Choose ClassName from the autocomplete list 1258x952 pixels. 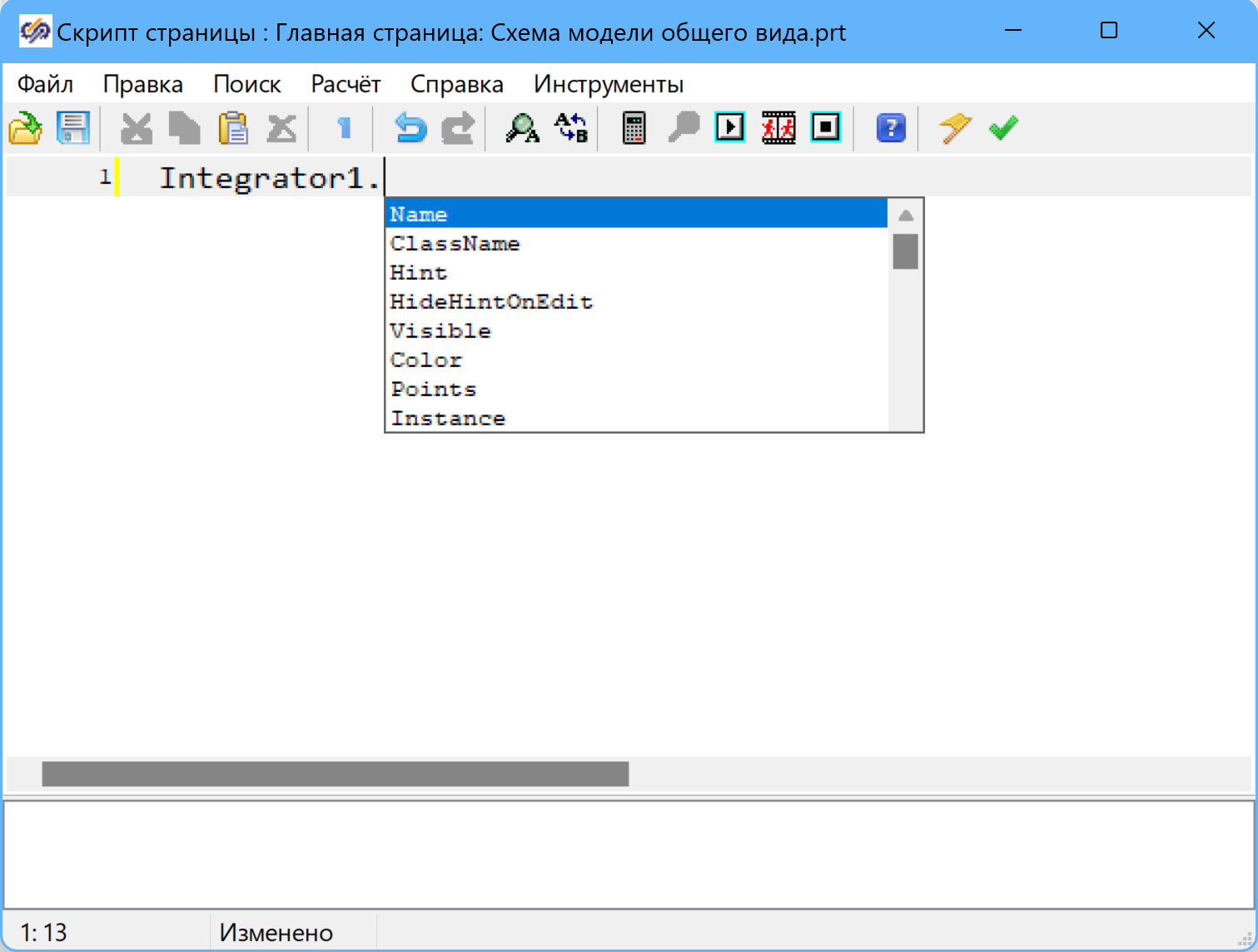(x=455, y=244)
